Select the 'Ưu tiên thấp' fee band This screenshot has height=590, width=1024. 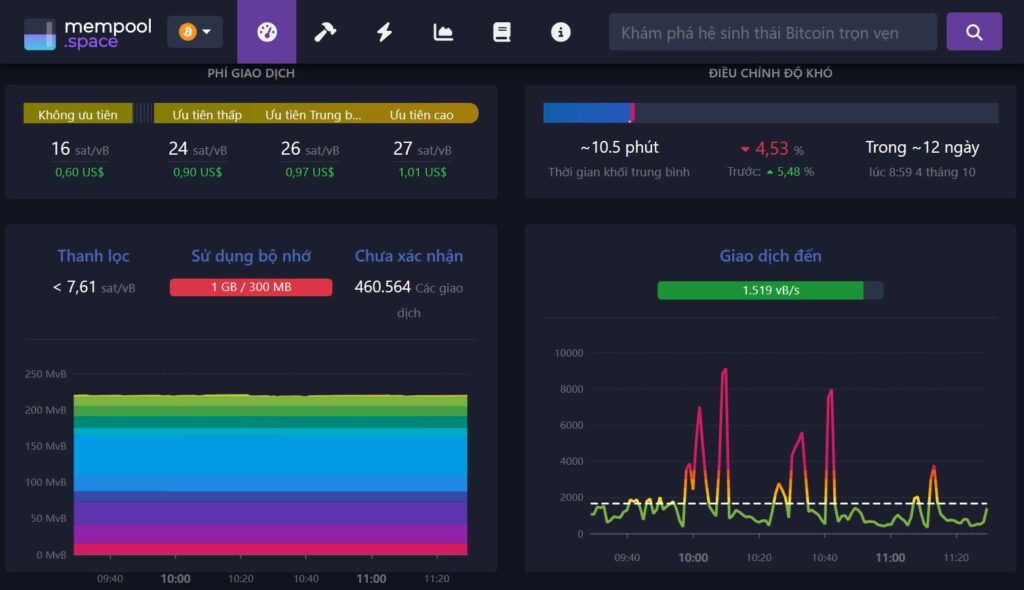206,114
